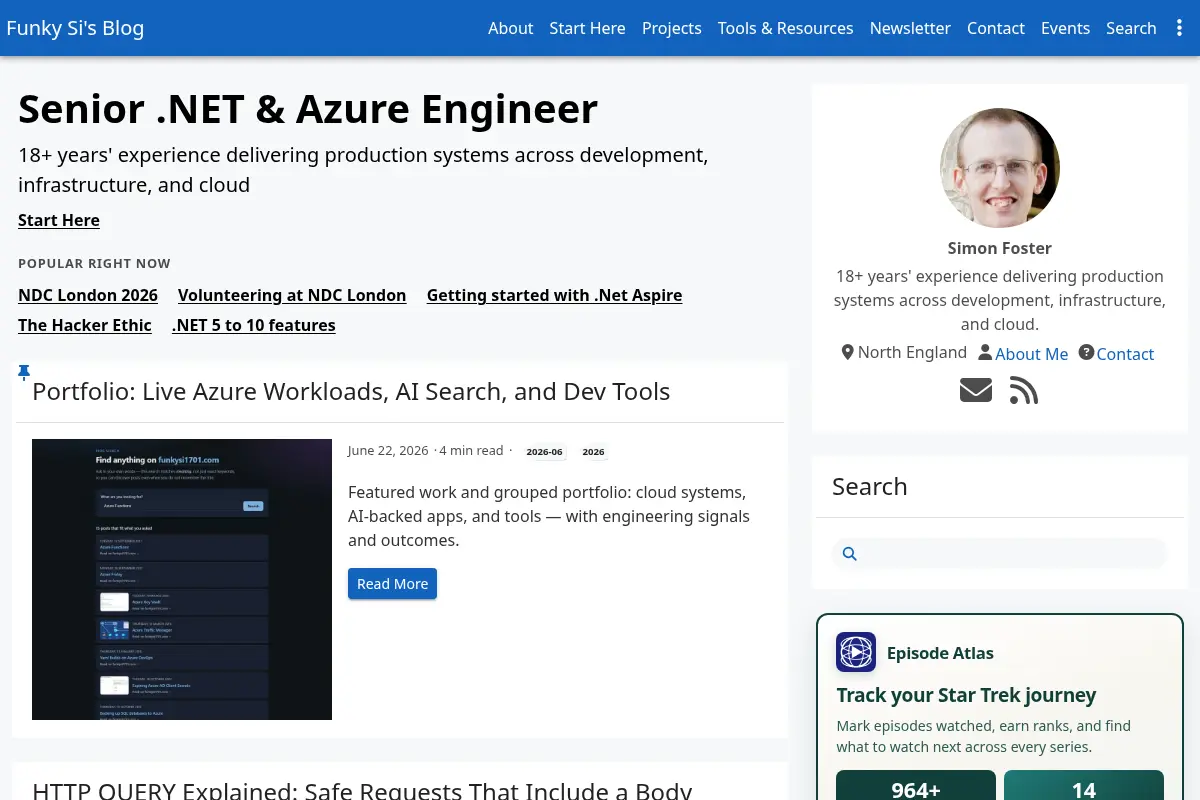The image size is (1200, 800).
Task: Click Simon Foster's profile photo
Action: click(1000, 168)
